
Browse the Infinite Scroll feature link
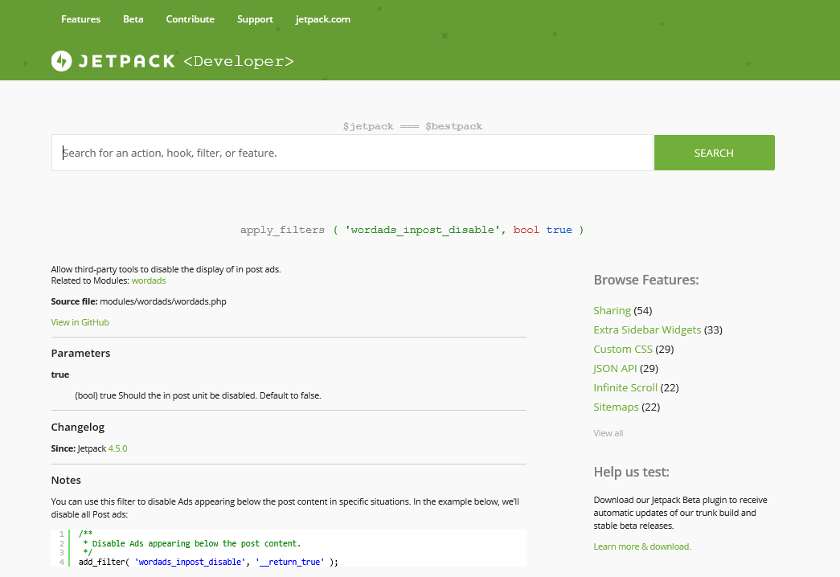pyautogui.click(x=625, y=388)
